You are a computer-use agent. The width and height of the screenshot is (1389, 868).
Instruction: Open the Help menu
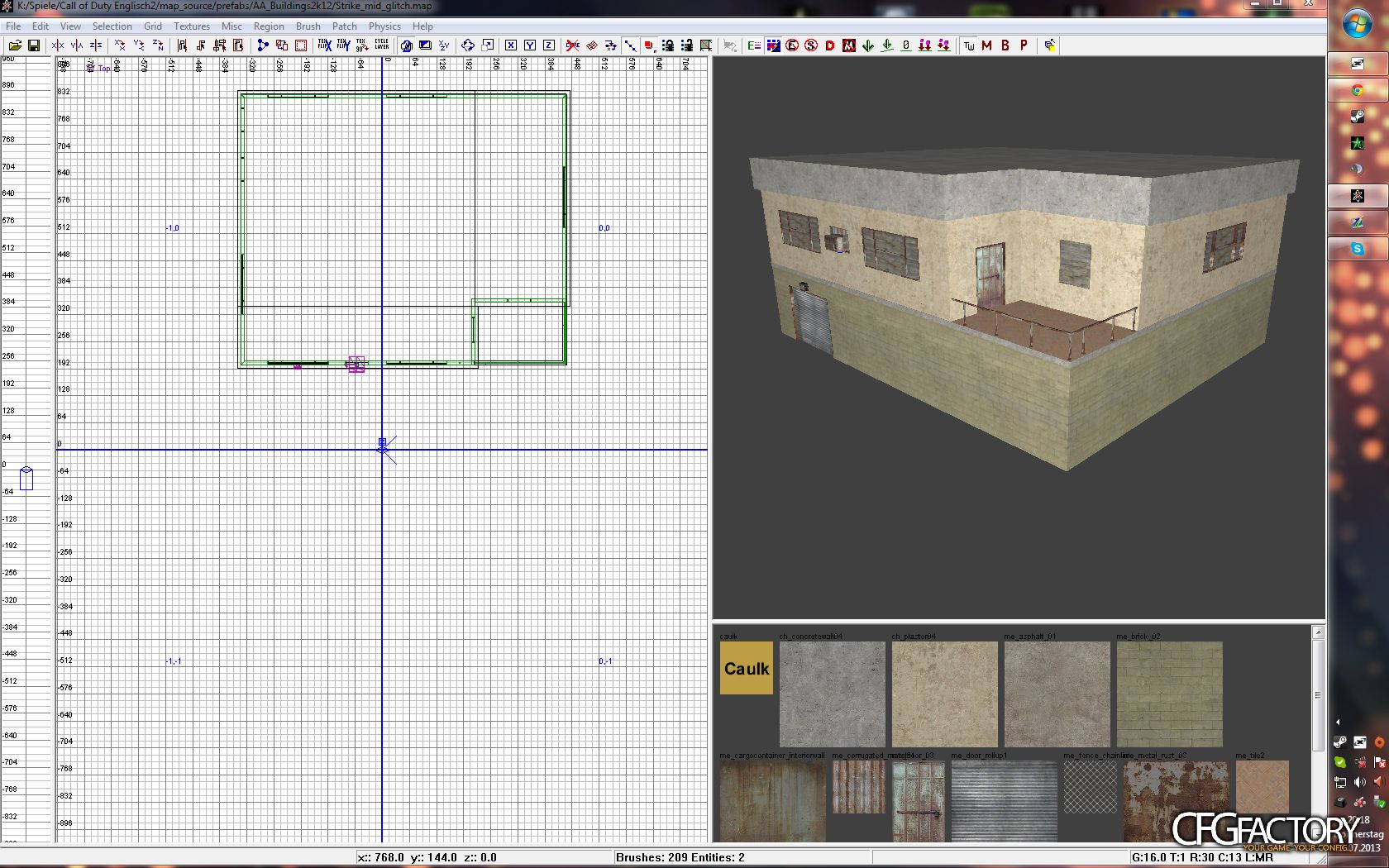point(422,26)
